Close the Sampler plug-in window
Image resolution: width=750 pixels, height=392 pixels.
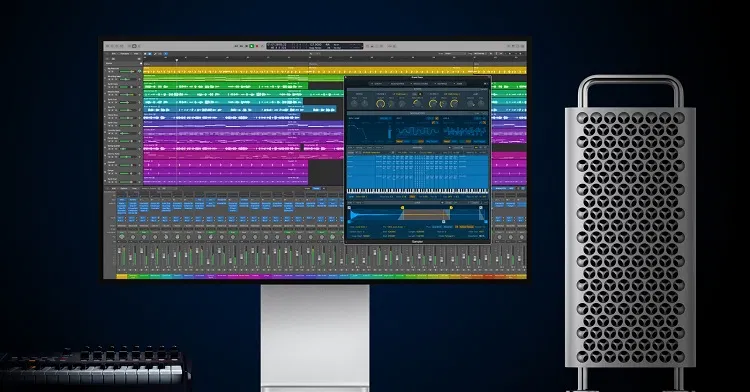[346, 77]
